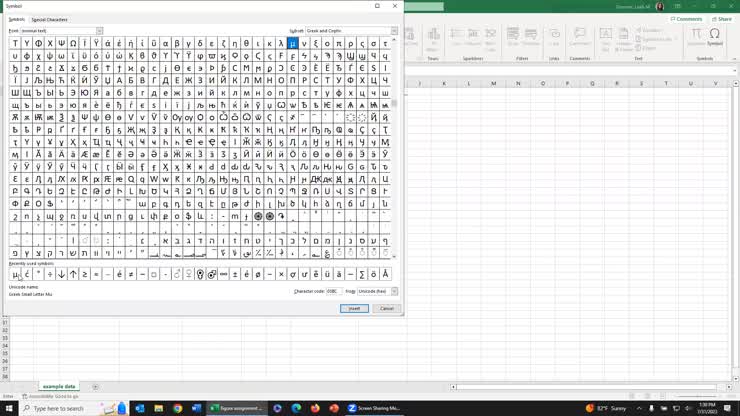Select the 'example data' sheet tab
Image resolution: width=740 pixels, height=416 pixels.
pyautogui.click(x=59, y=386)
